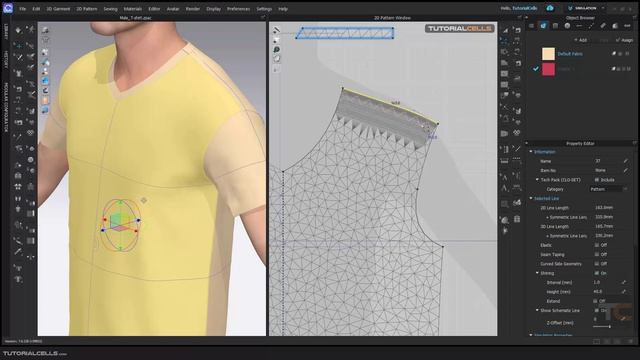
Task: Toggle Show Schematic Line checkbox
Action: point(597,310)
